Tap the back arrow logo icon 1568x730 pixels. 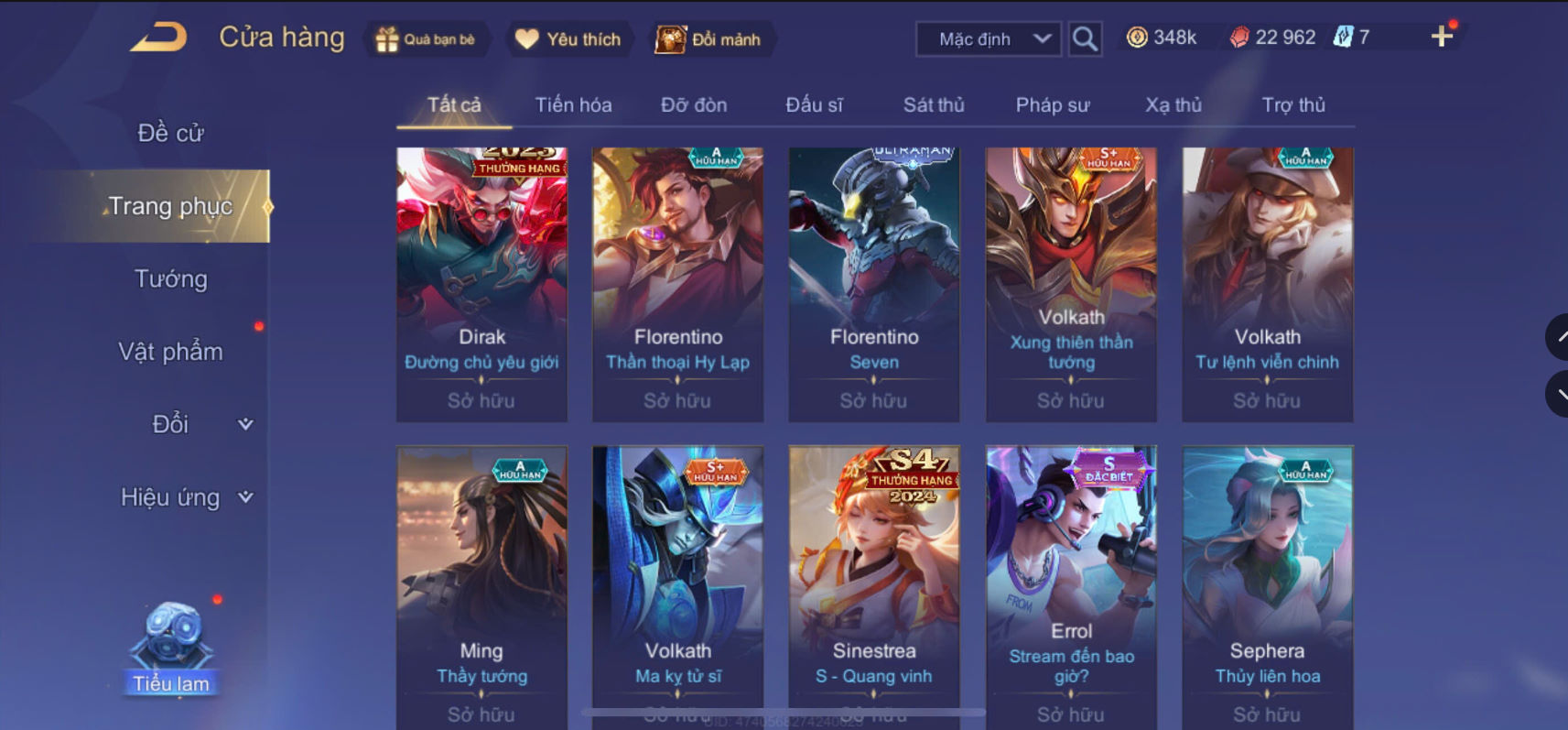159,38
